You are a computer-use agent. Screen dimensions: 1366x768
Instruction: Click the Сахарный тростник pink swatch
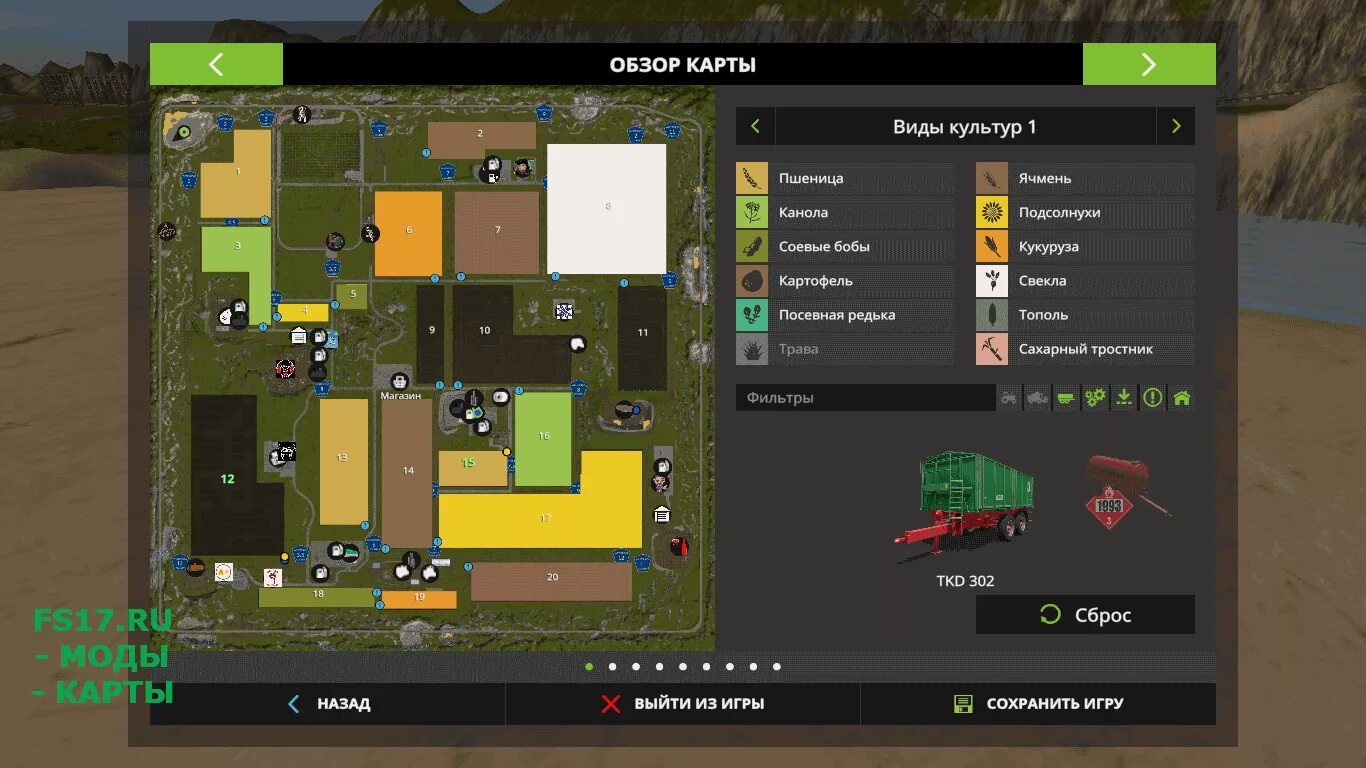[x=992, y=349]
